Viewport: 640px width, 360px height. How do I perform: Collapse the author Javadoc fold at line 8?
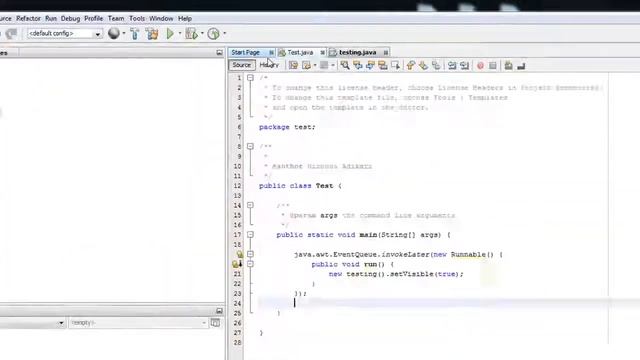250,146
